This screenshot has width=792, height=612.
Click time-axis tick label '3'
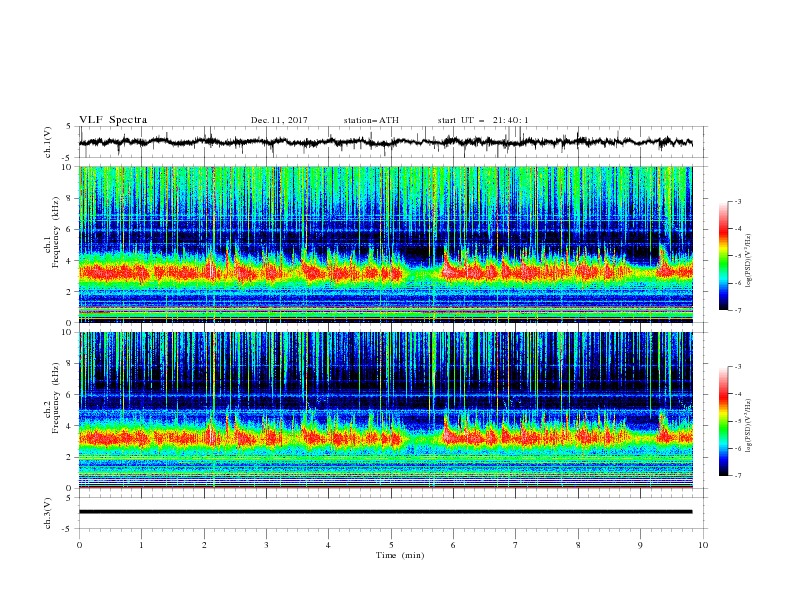[x=266, y=545]
